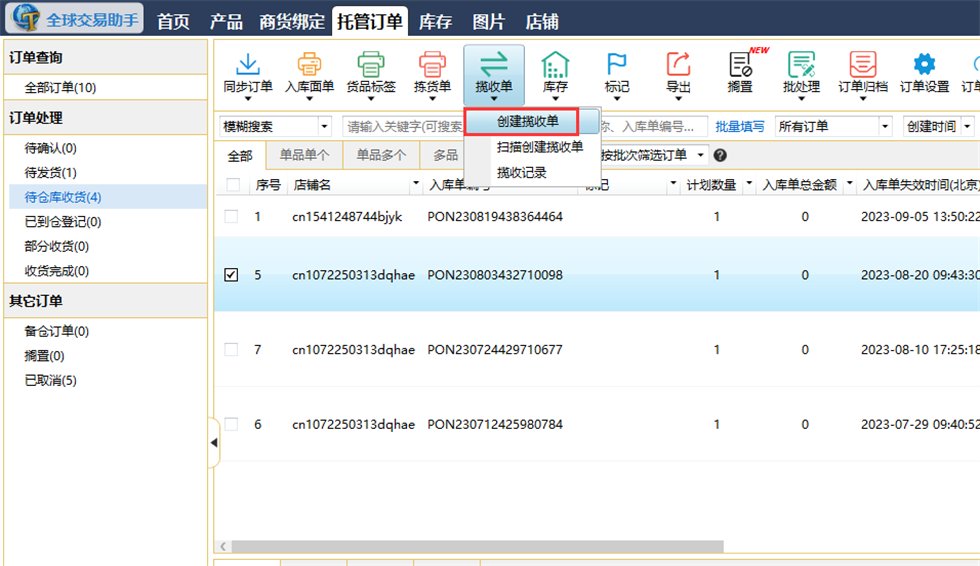This screenshot has width=980, height=566.
Task: Check the row for PON230712425980784
Action: pos(231,425)
